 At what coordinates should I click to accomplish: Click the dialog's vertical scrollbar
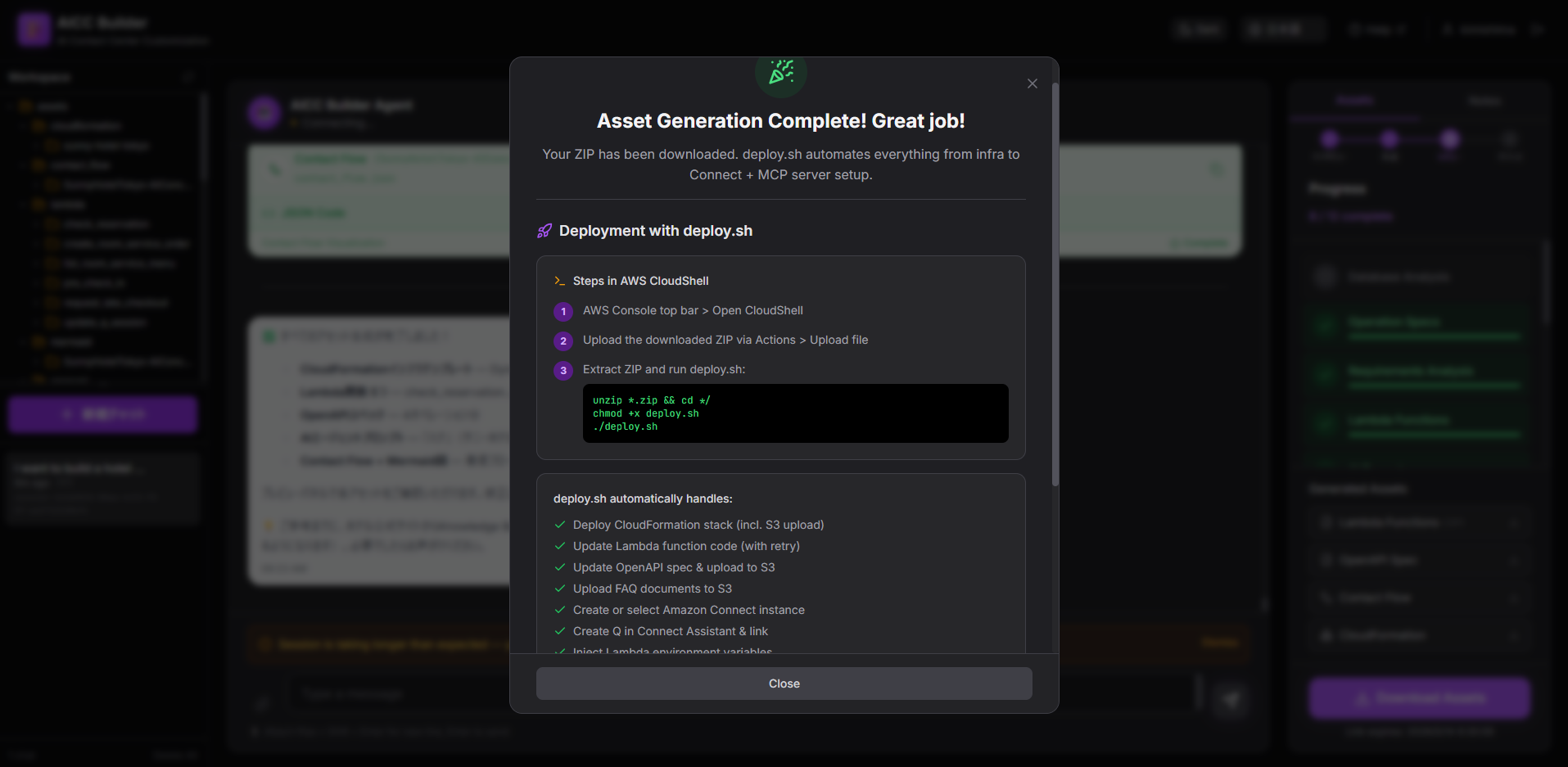[x=1055, y=284]
